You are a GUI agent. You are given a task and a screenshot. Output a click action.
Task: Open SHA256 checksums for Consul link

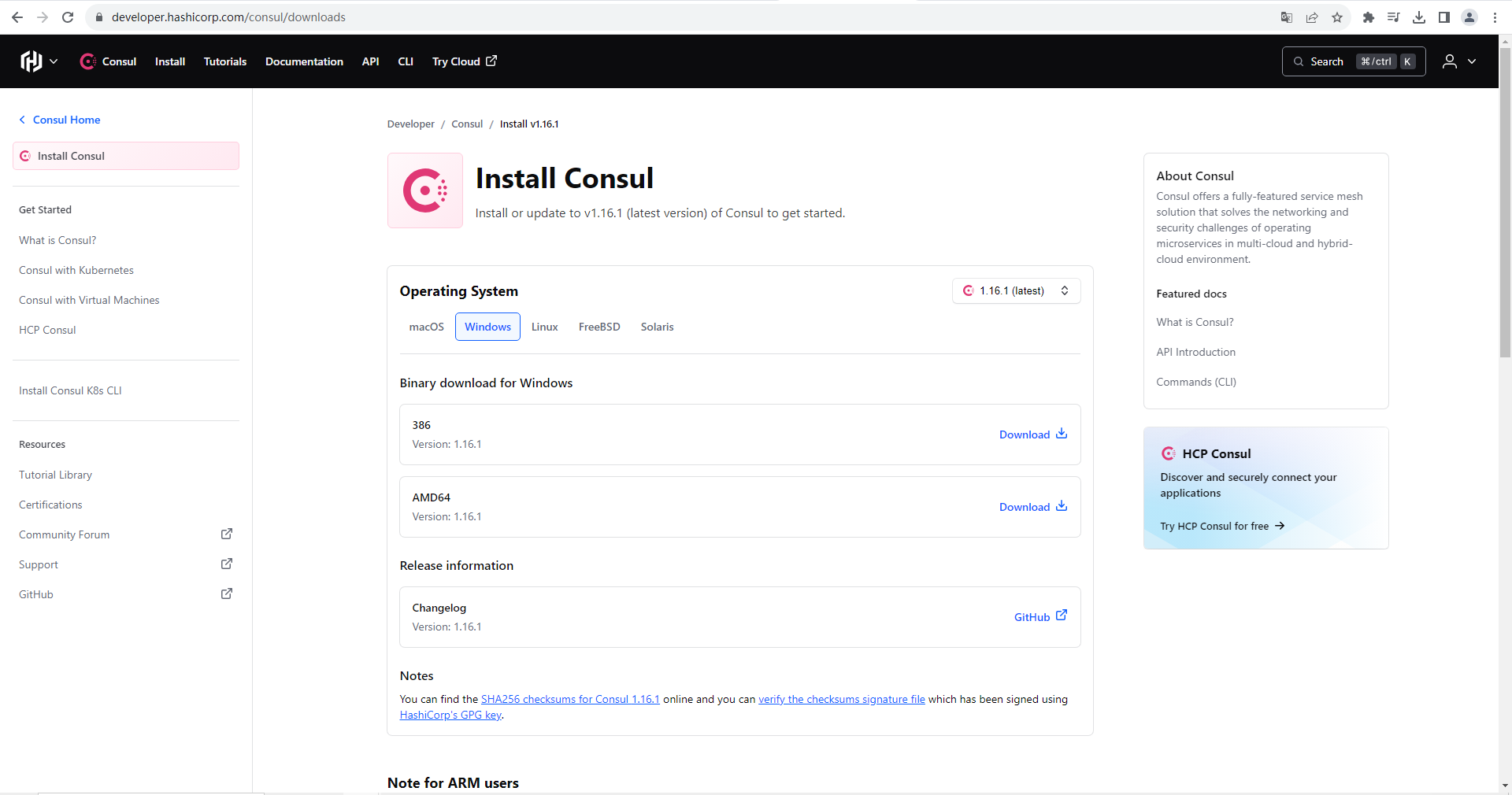click(x=570, y=699)
